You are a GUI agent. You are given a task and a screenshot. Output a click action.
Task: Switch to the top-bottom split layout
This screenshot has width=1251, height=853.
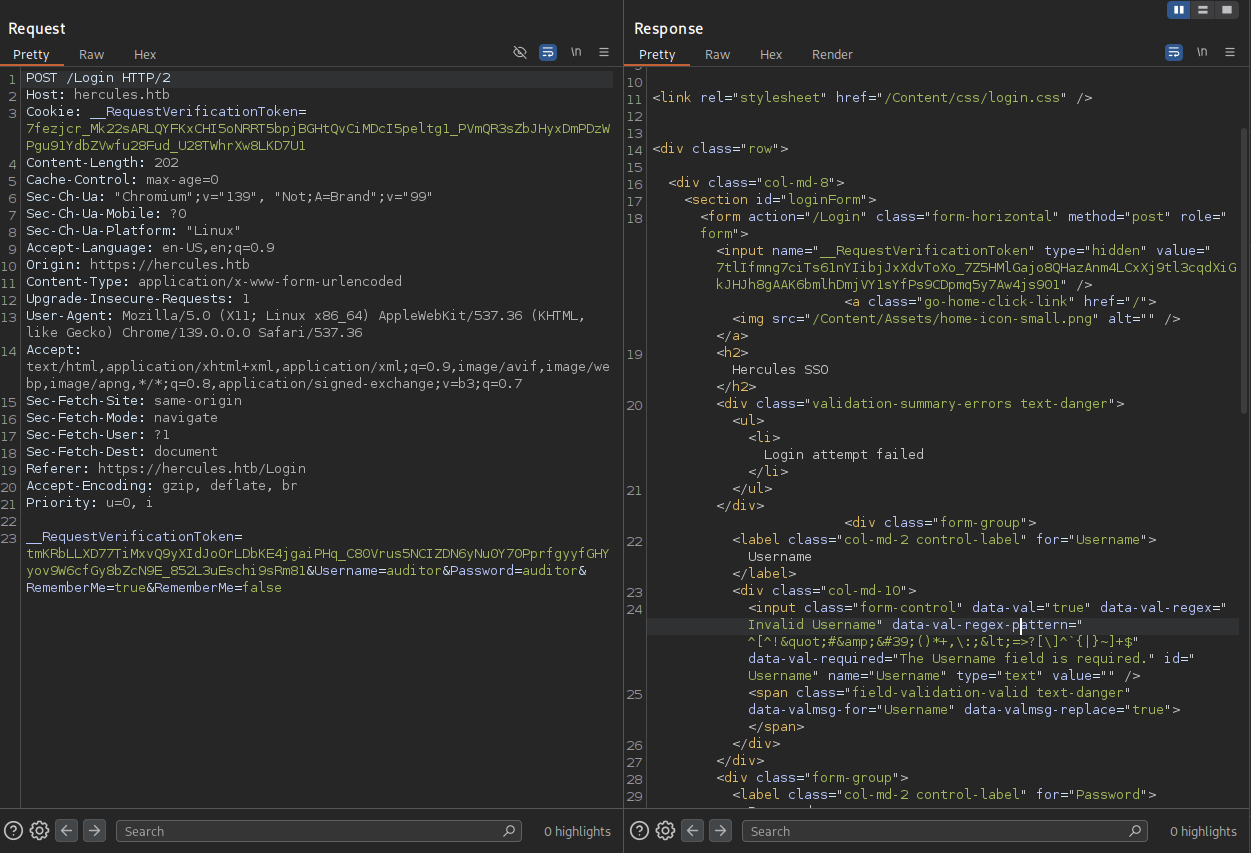tap(1203, 10)
